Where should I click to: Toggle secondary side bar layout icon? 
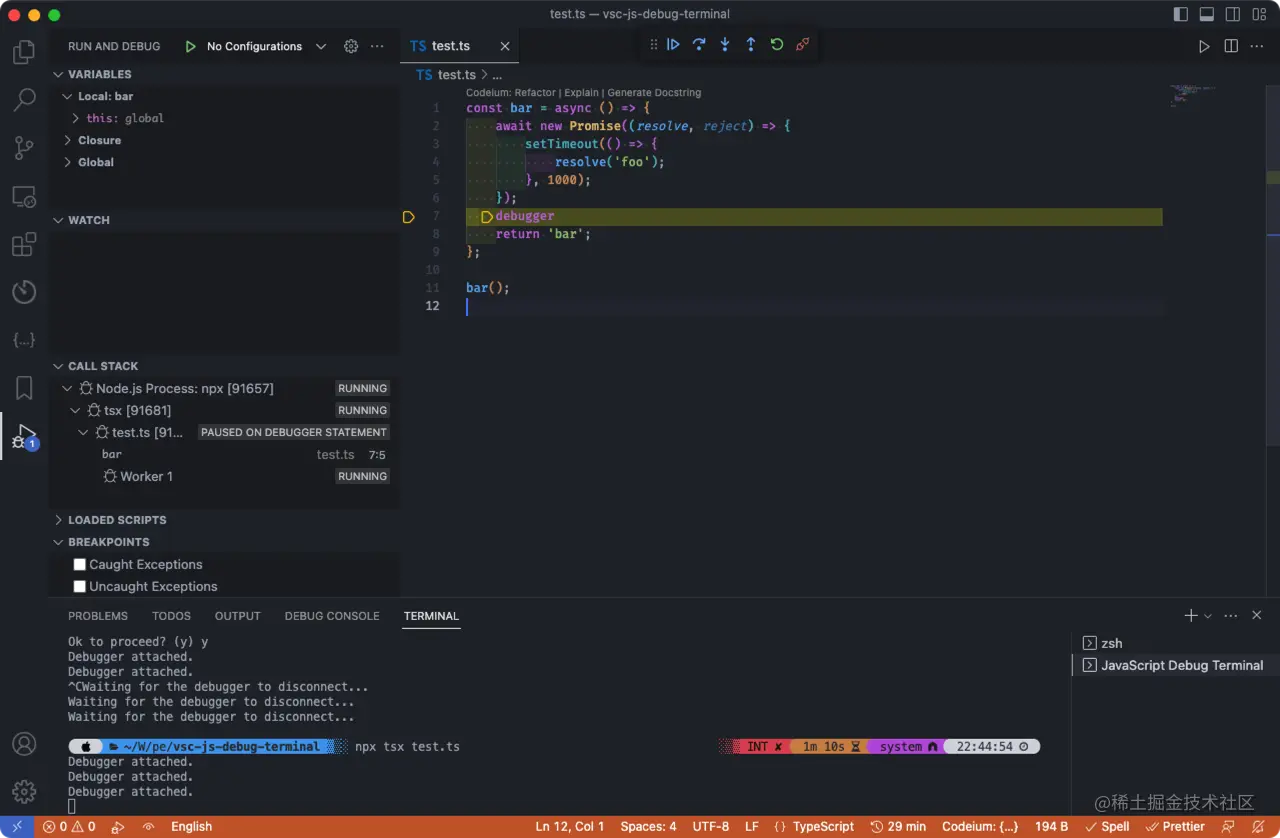(1233, 15)
